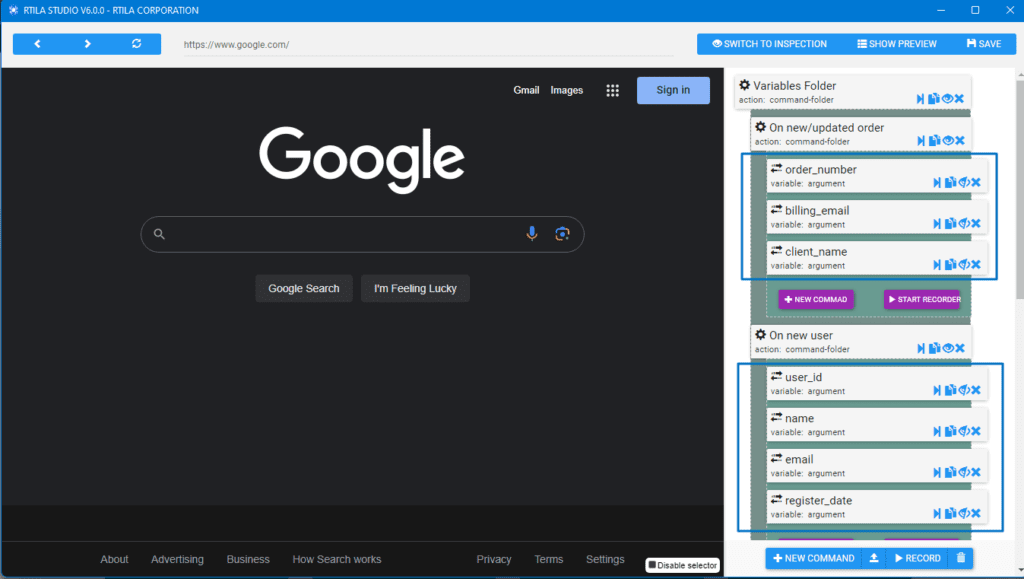The image size is (1024, 579).
Task: Select the order_number variable
Action: click(x=876, y=175)
